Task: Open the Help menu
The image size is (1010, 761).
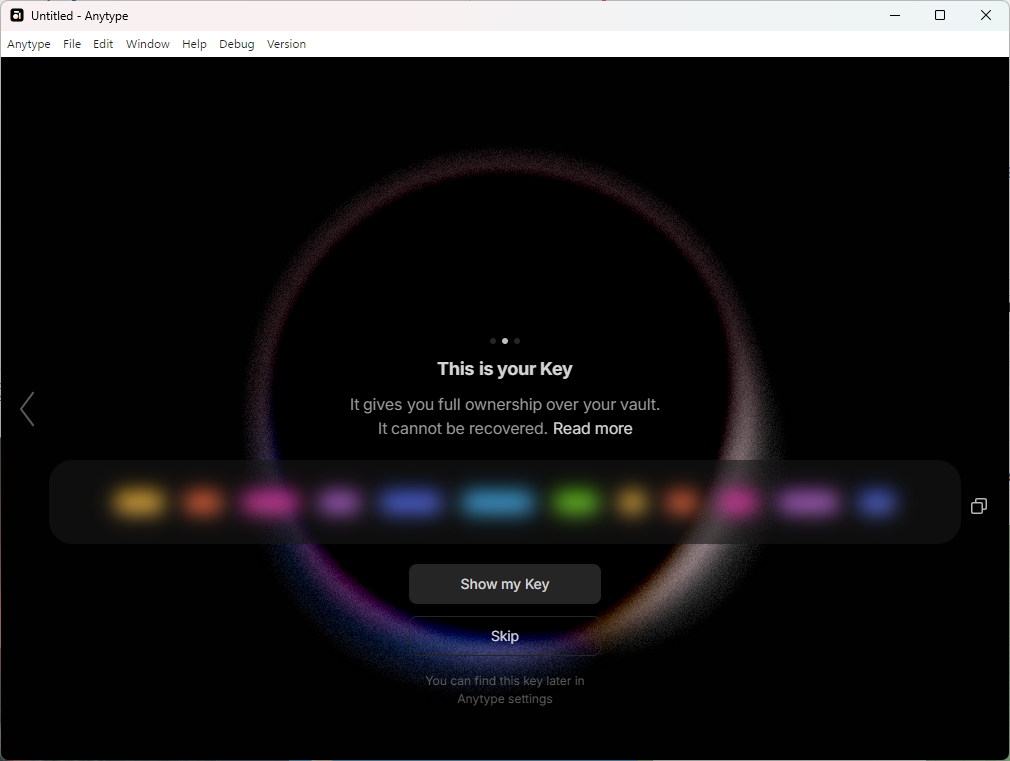Action: (x=194, y=44)
